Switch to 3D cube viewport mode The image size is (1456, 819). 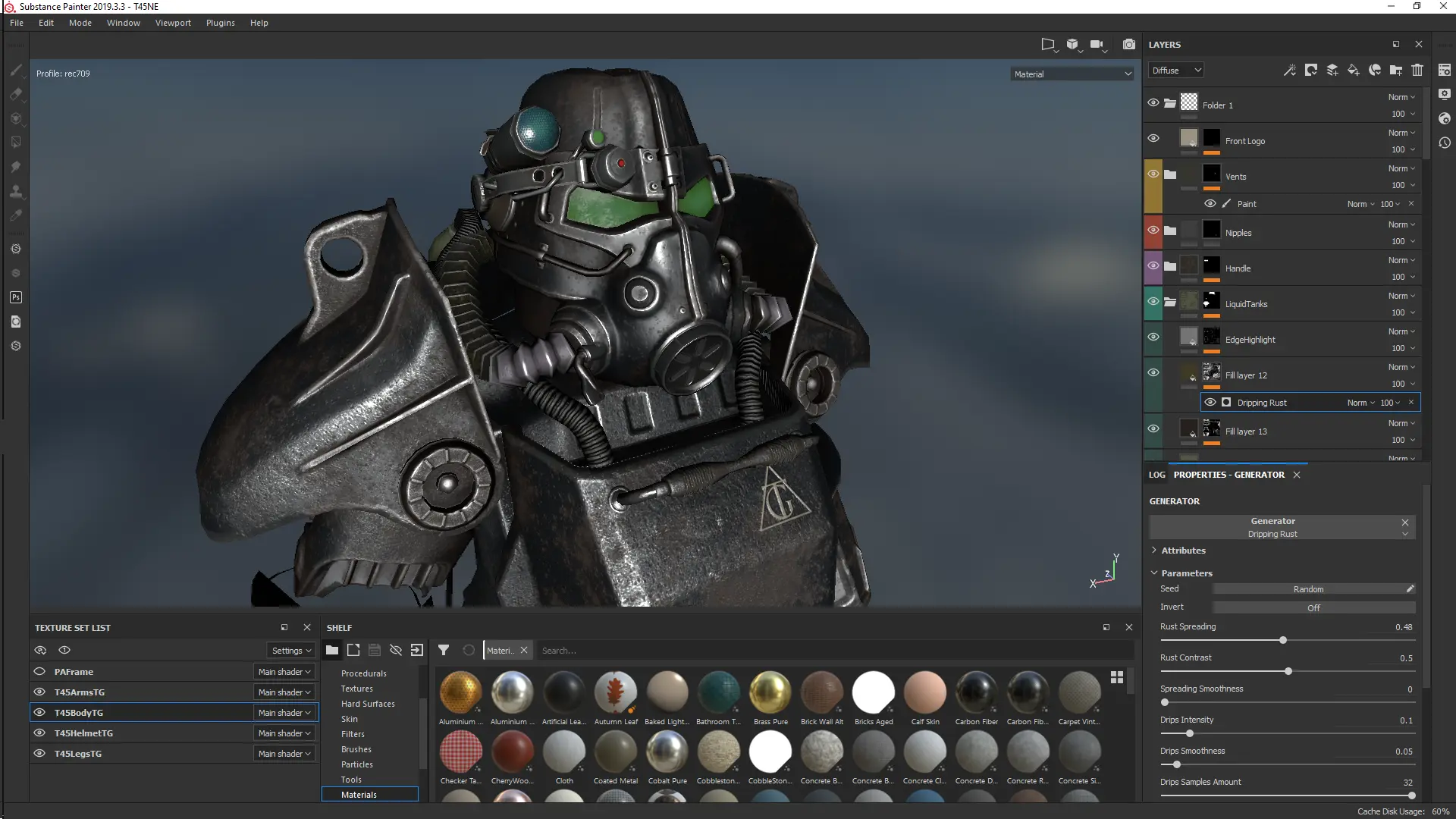[x=1072, y=45]
